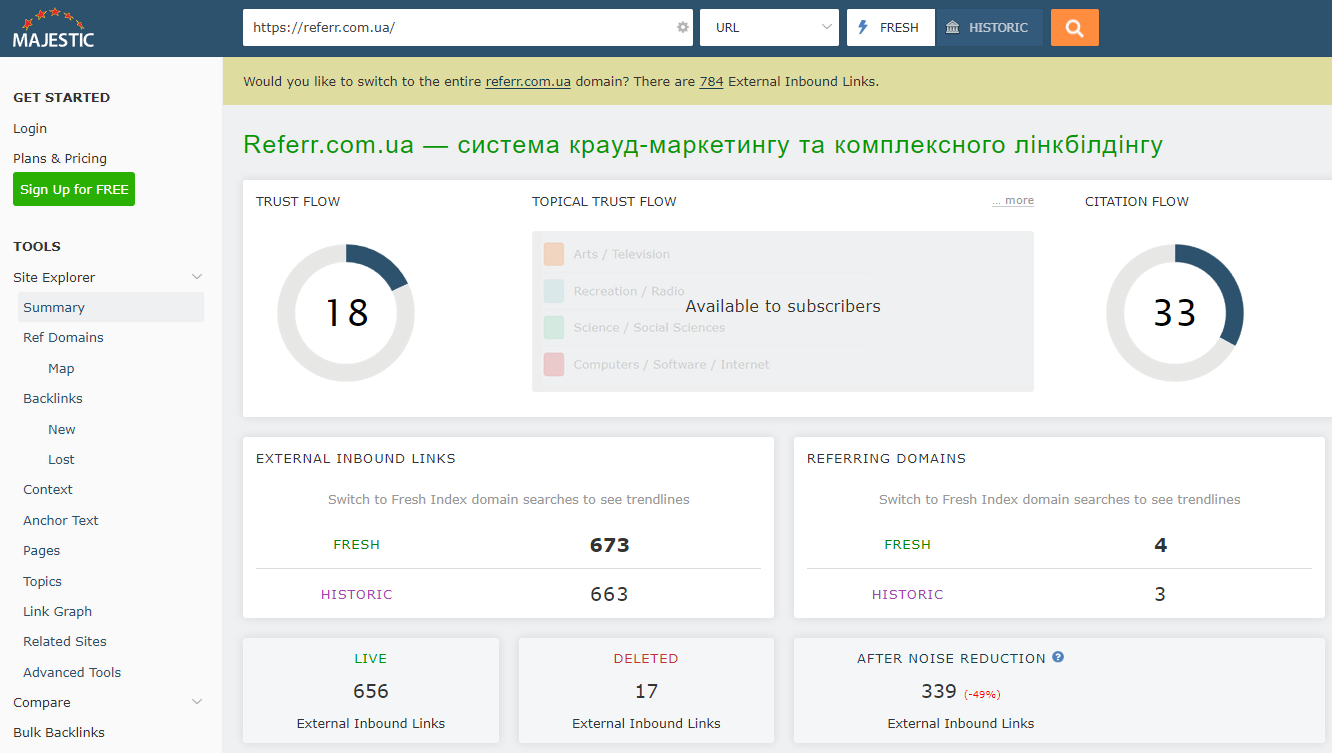This screenshot has width=1332, height=753.
Task: Select the lightning Fresh index icon
Action: click(862, 27)
